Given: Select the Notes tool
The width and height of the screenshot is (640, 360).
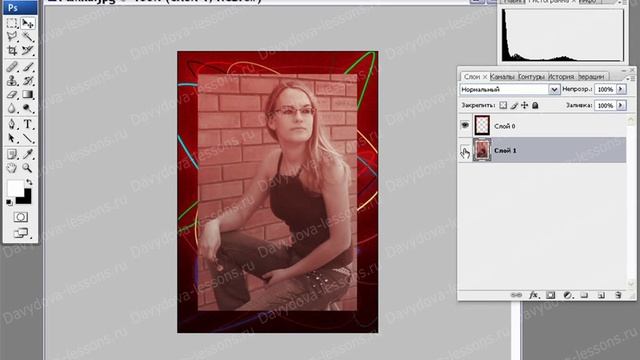Looking at the screenshot, I should pyautogui.click(x=12, y=154).
